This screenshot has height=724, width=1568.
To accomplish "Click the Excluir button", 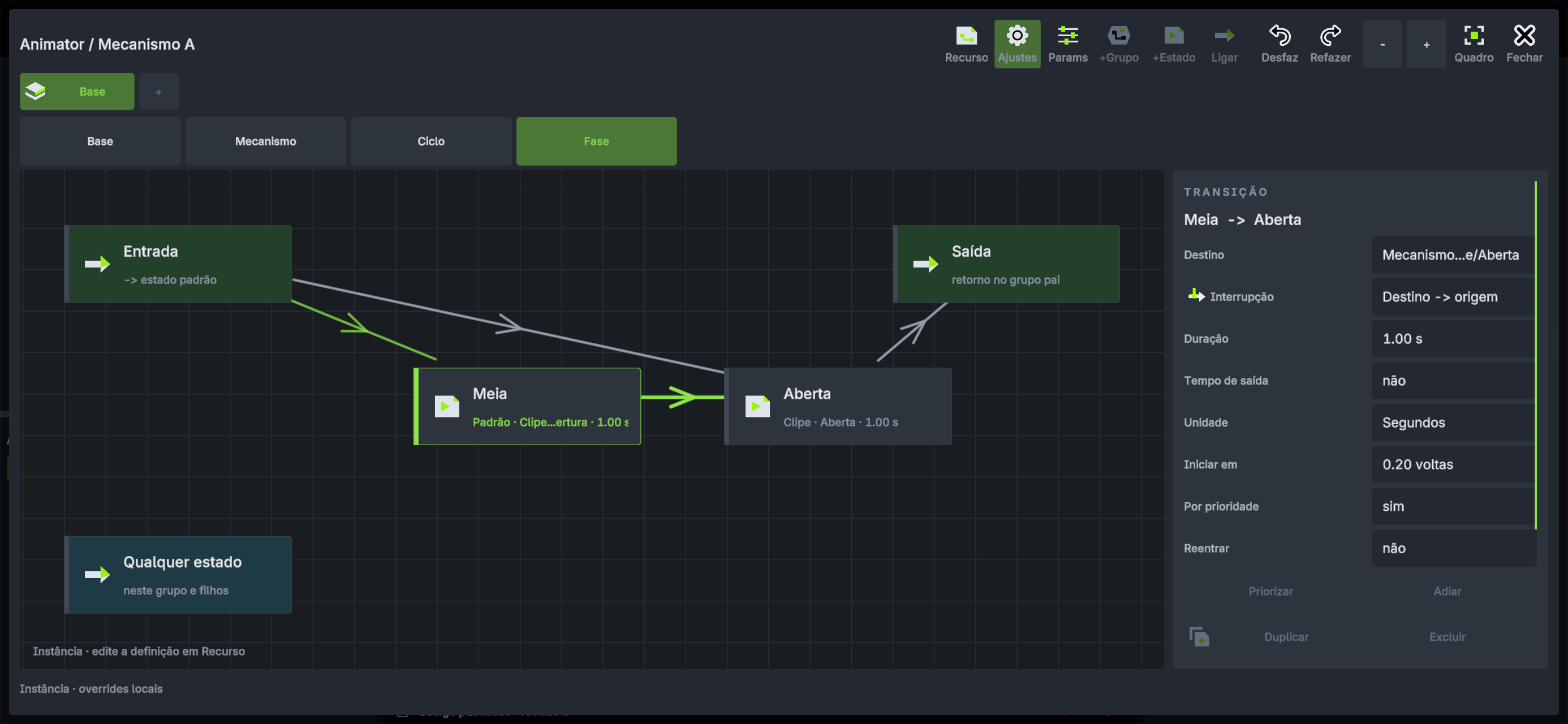I will pos(1447,637).
